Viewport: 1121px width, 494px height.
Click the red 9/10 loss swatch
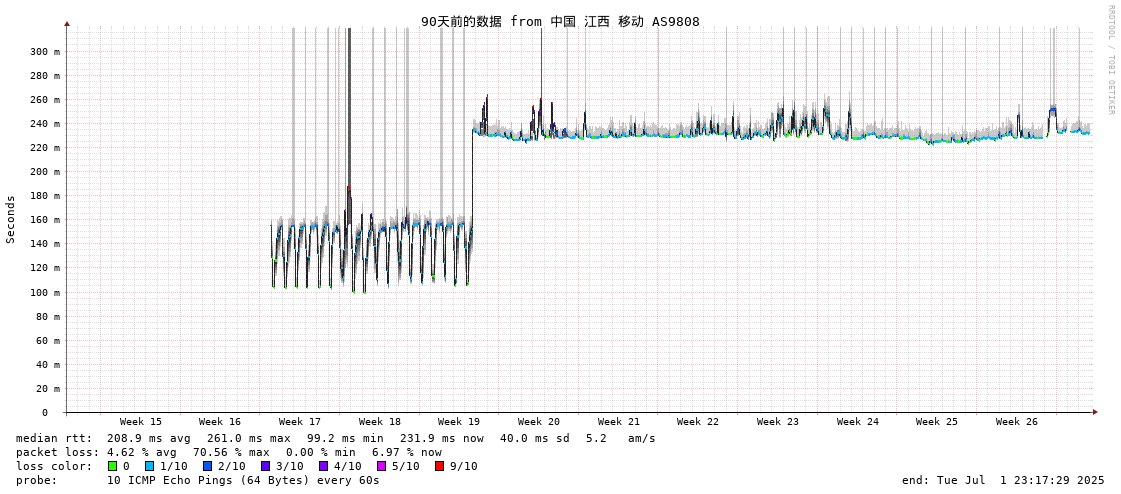click(439, 466)
